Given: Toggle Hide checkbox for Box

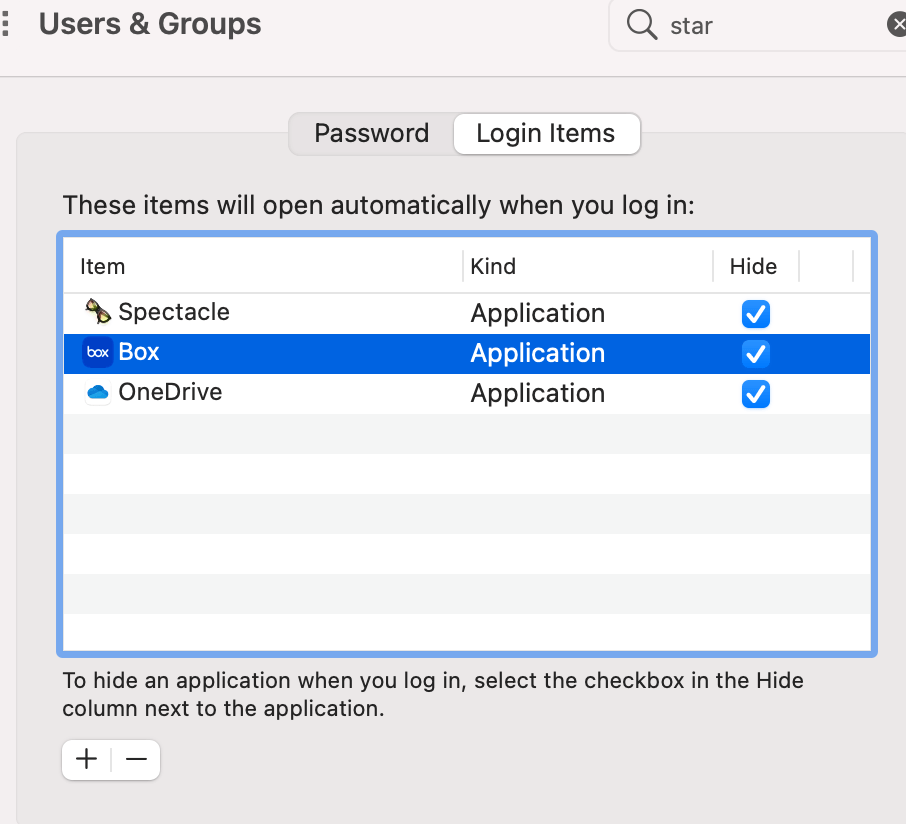Looking at the screenshot, I should [755, 354].
